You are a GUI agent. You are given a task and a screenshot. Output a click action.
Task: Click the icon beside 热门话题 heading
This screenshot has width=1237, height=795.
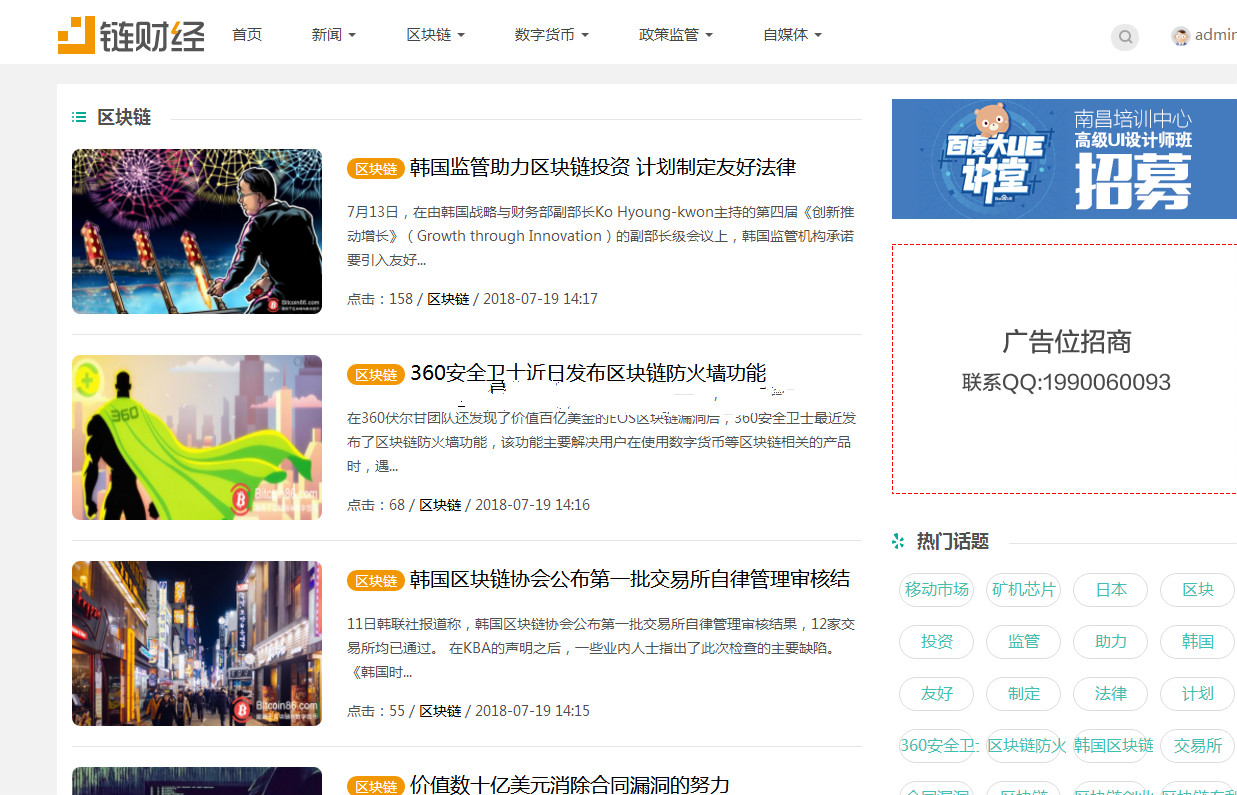(x=898, y=541)
